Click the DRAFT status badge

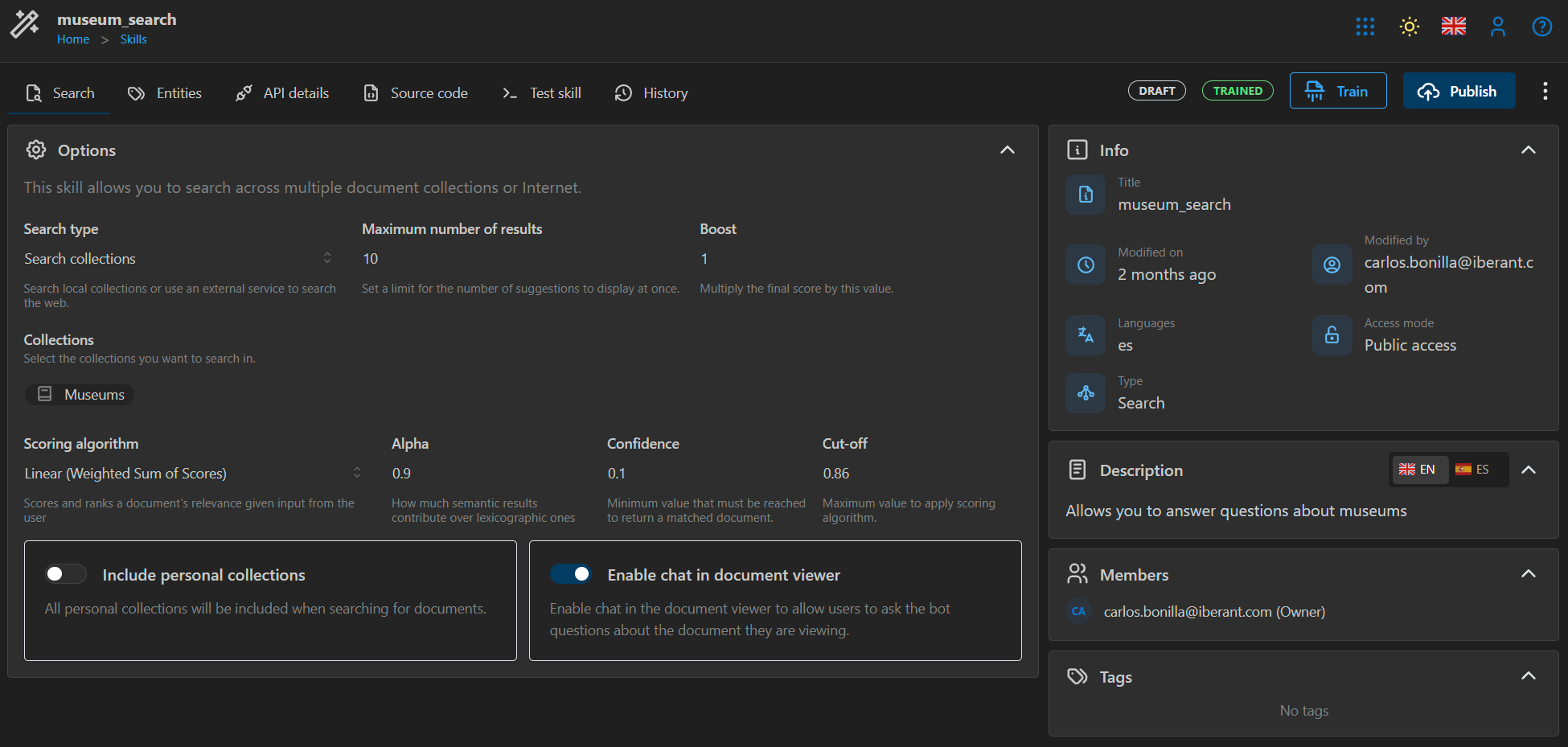pos(1157,91)
